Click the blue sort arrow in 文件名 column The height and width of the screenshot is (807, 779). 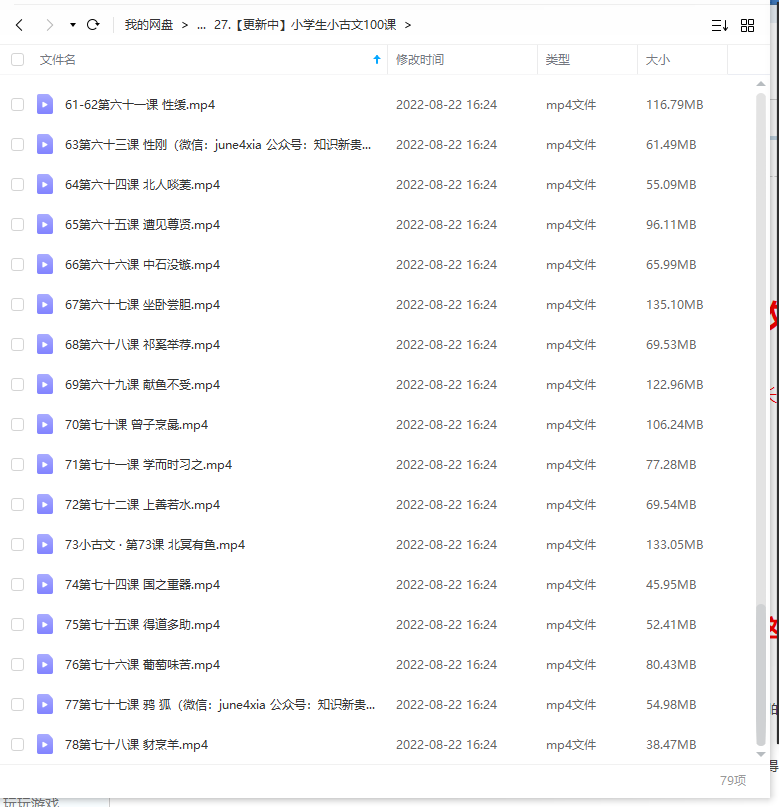point(377,60)
